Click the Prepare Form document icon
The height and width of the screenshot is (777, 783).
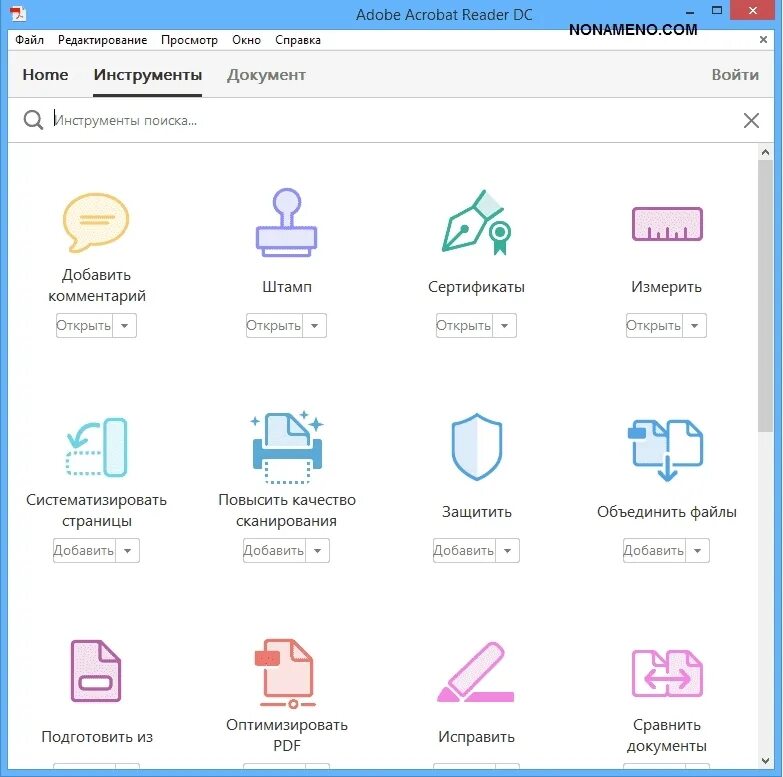coord(96,671)
